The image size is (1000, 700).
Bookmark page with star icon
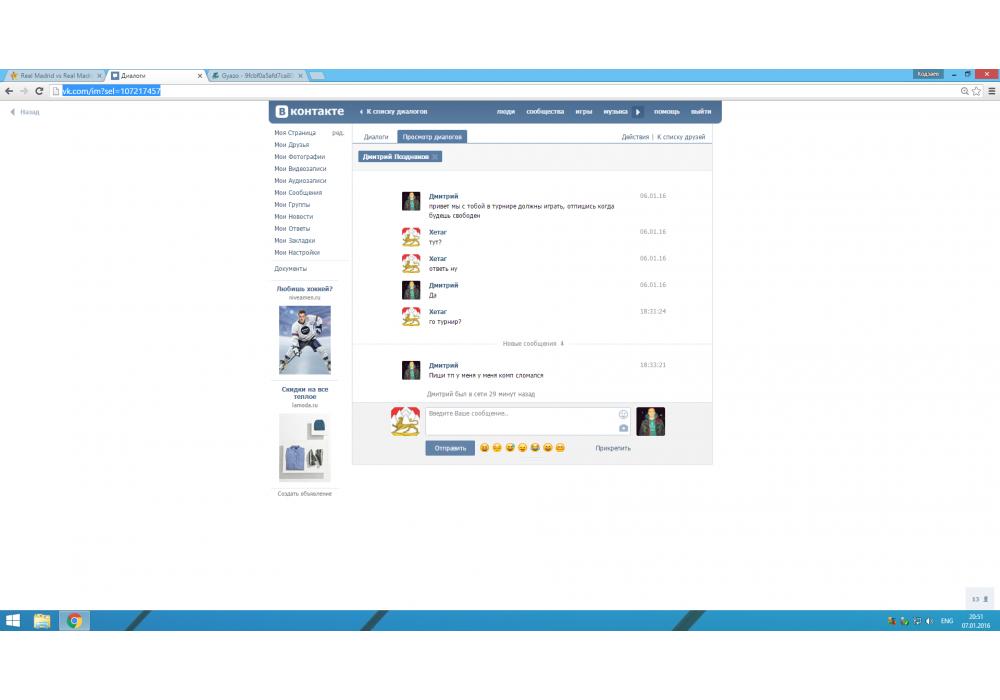pos(976,91)
